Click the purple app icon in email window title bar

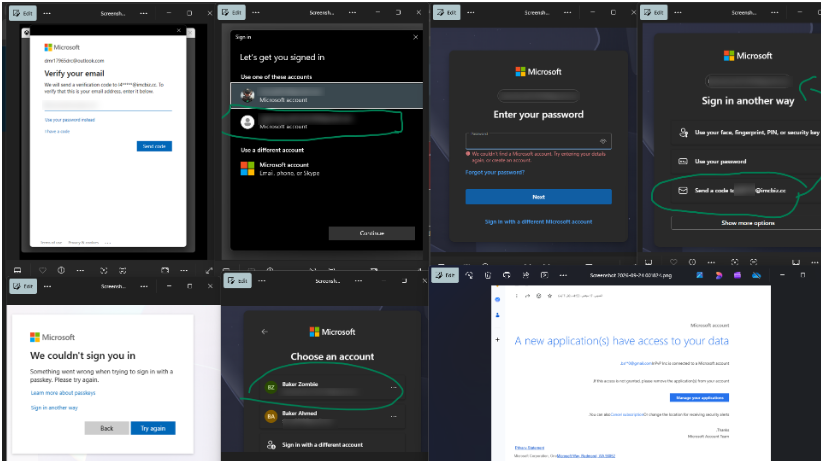click(x=737, y=275)
